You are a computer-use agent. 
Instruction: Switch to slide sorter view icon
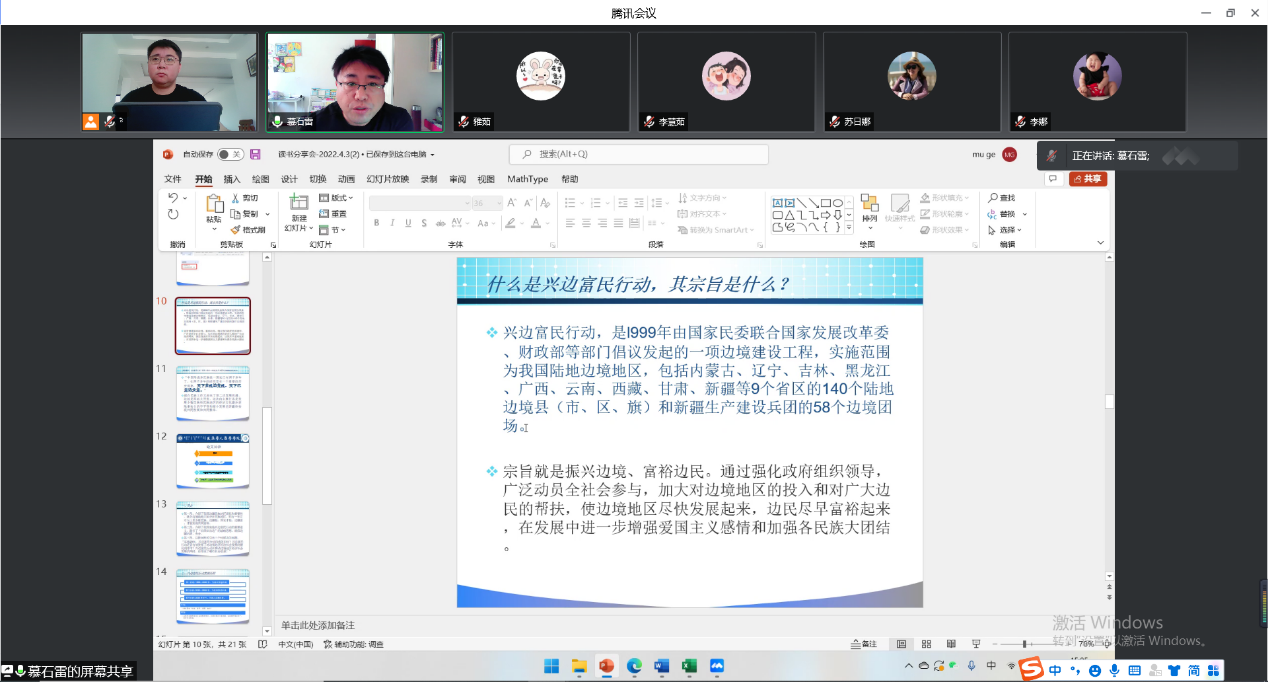coord(926,644)
